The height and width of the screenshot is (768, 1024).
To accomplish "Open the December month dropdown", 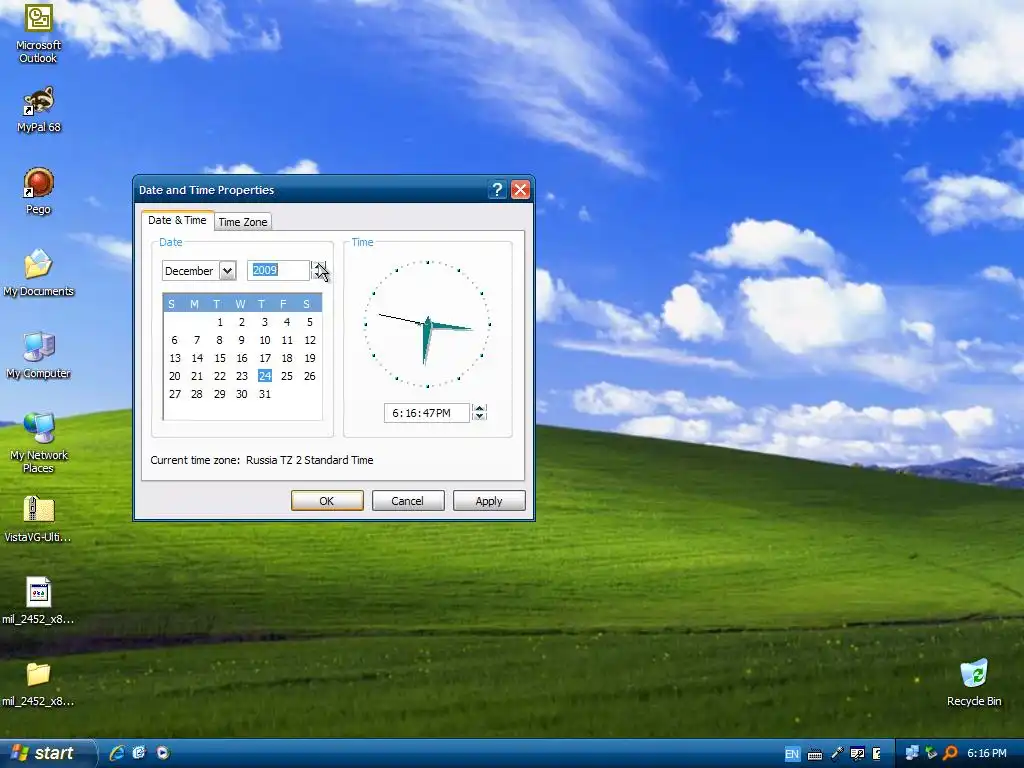I will 227,270.
